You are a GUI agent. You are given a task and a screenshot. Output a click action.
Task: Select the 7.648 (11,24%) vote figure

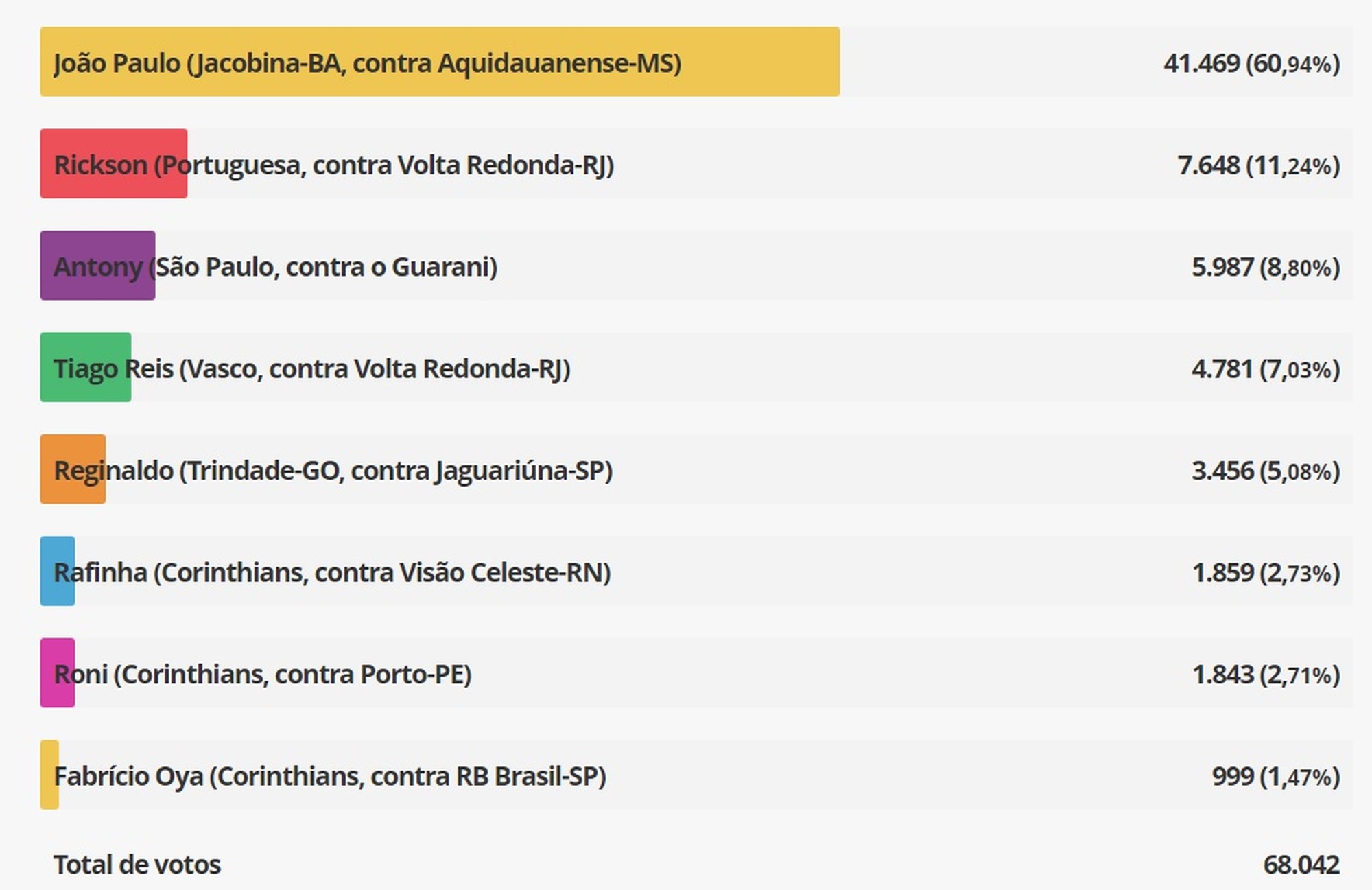(x=1258, y=165)
